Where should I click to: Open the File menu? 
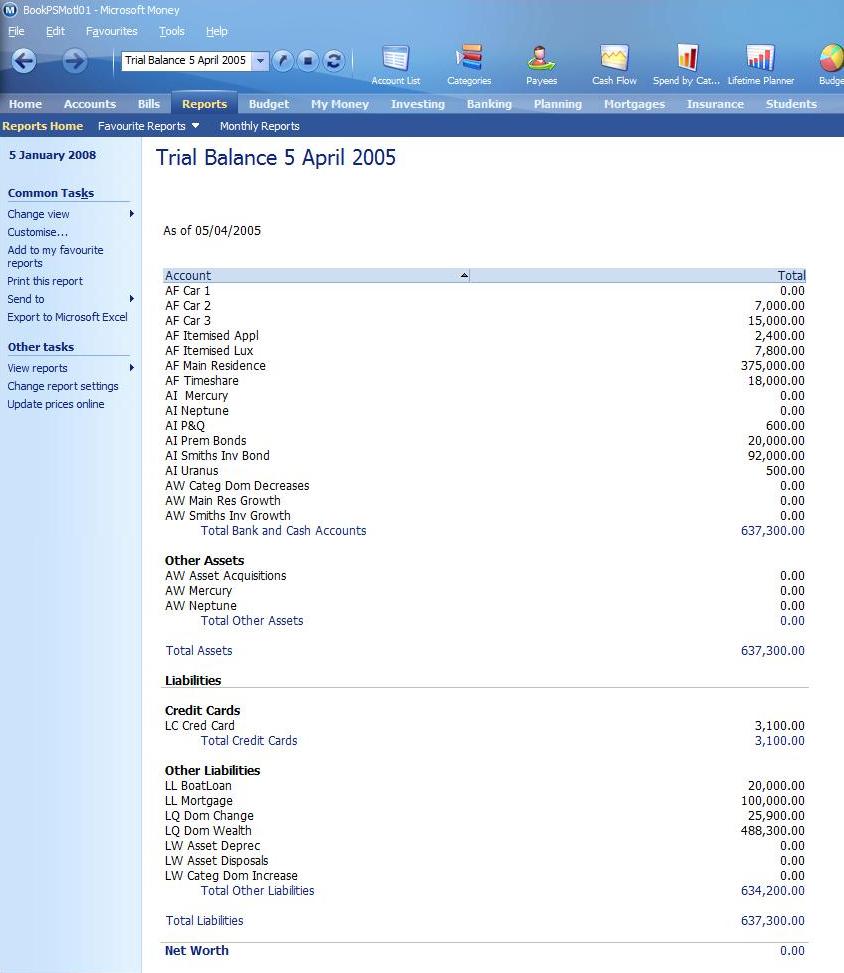16,31
